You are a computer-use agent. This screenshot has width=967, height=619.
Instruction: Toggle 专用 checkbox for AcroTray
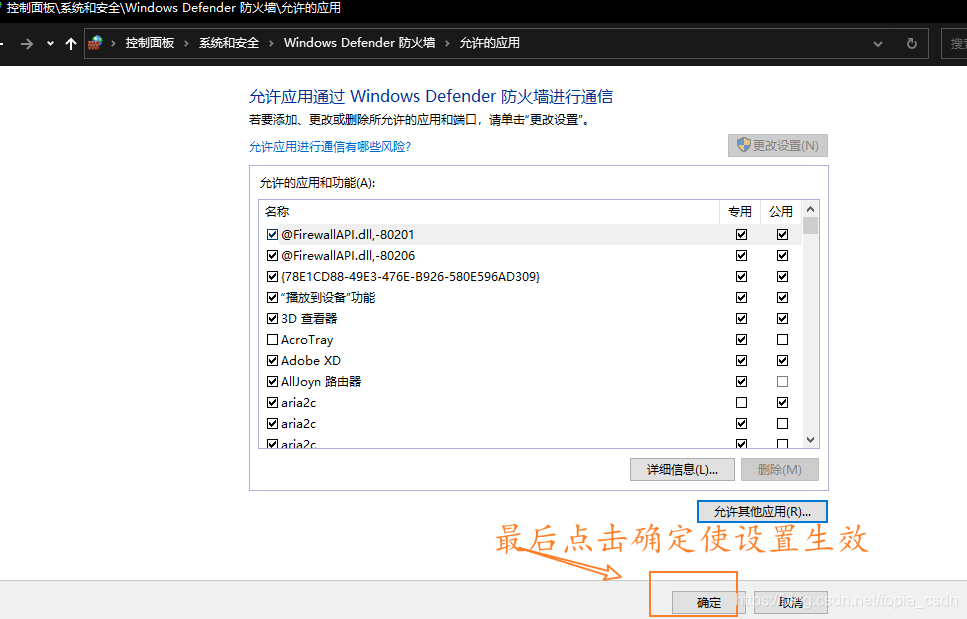[741, 339]
